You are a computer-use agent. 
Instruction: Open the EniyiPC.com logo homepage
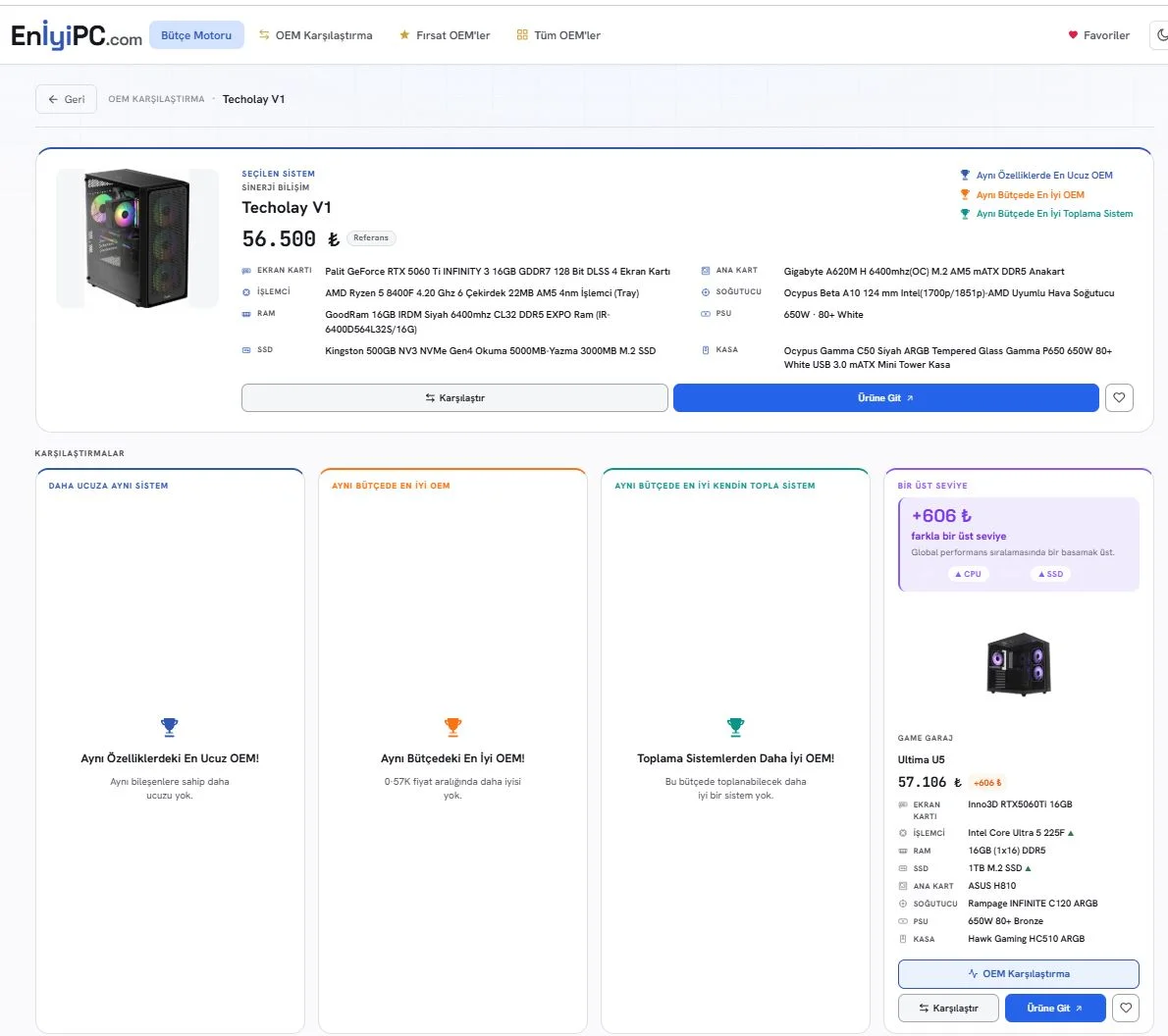point(77,35)
